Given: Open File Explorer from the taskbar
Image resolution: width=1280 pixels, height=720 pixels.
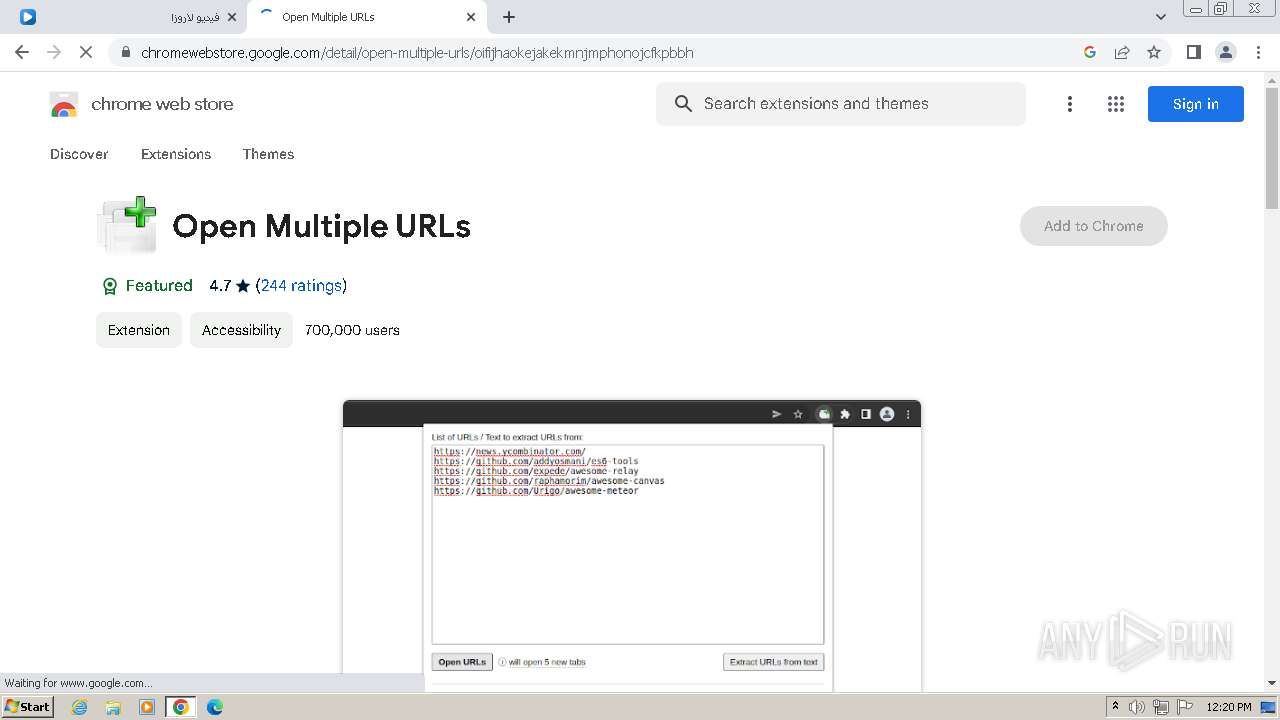Looking at the screenshot, I should [113, 707].
